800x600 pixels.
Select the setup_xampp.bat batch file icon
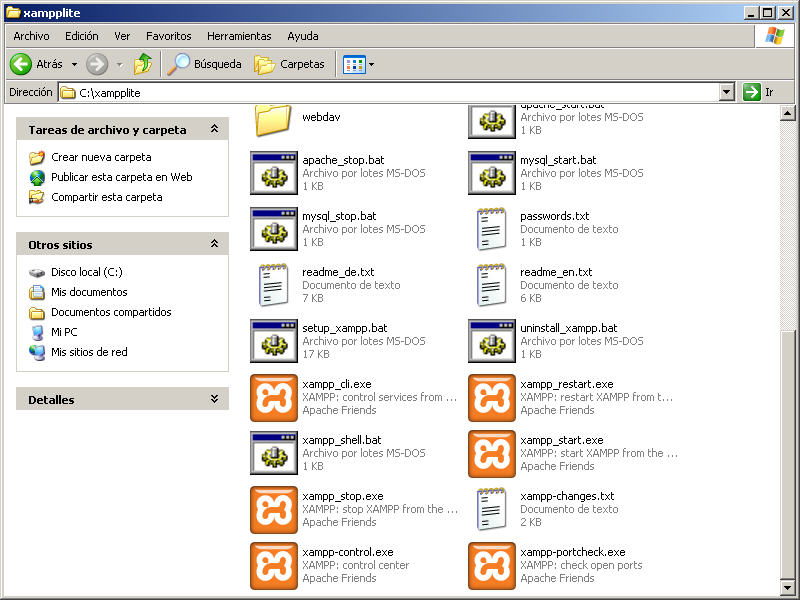click(274, 342)
